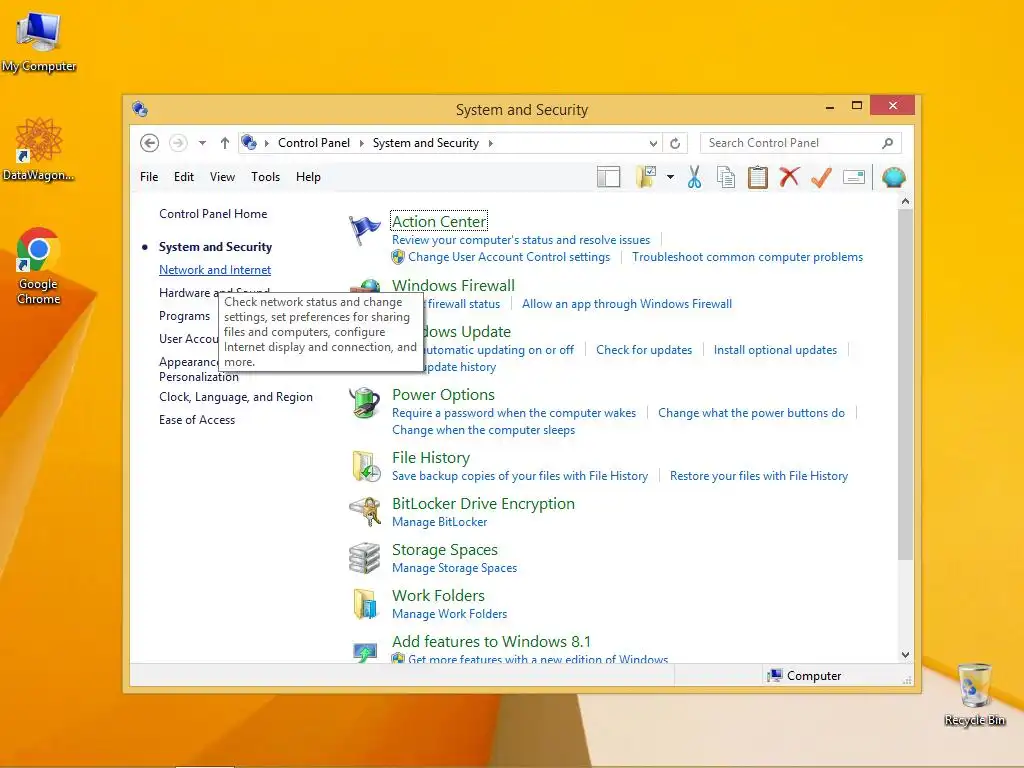This screenshot has height=768, width=1024.
Task: Click the scrollbar down arrow
Action: pyautogui.click(x=905, y=654)
